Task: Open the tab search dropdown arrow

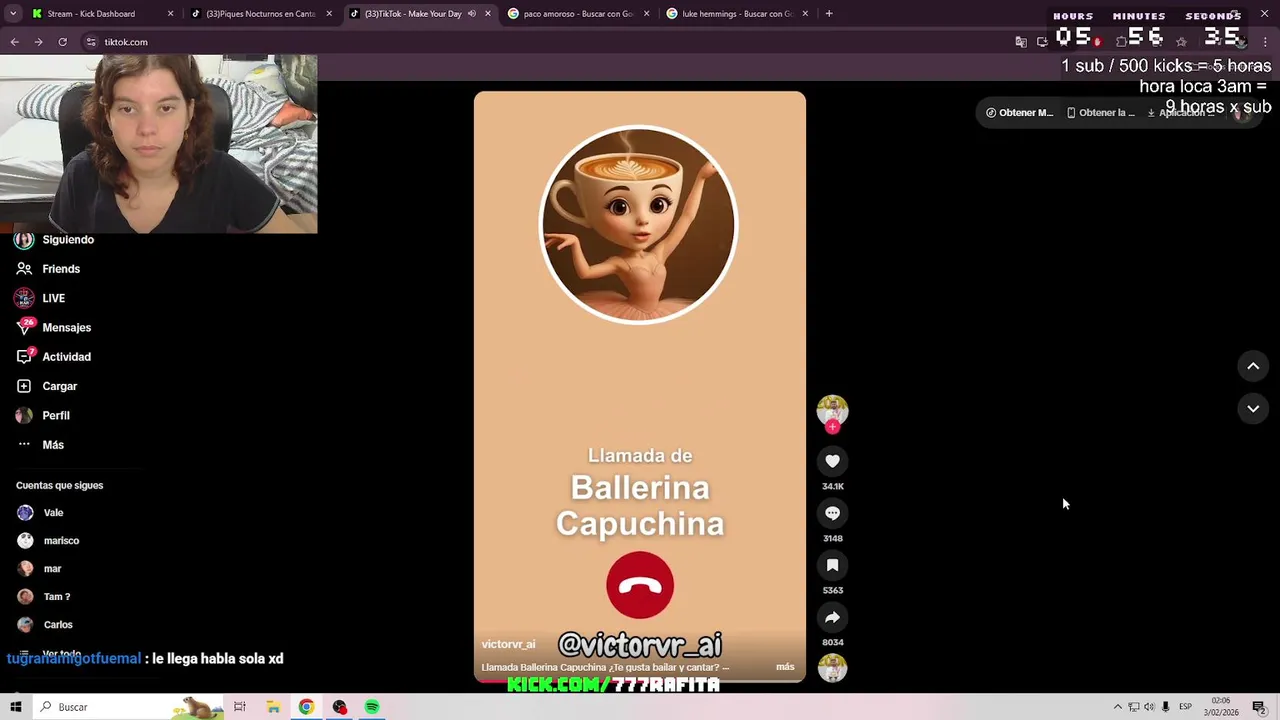Action: (13, 14)
